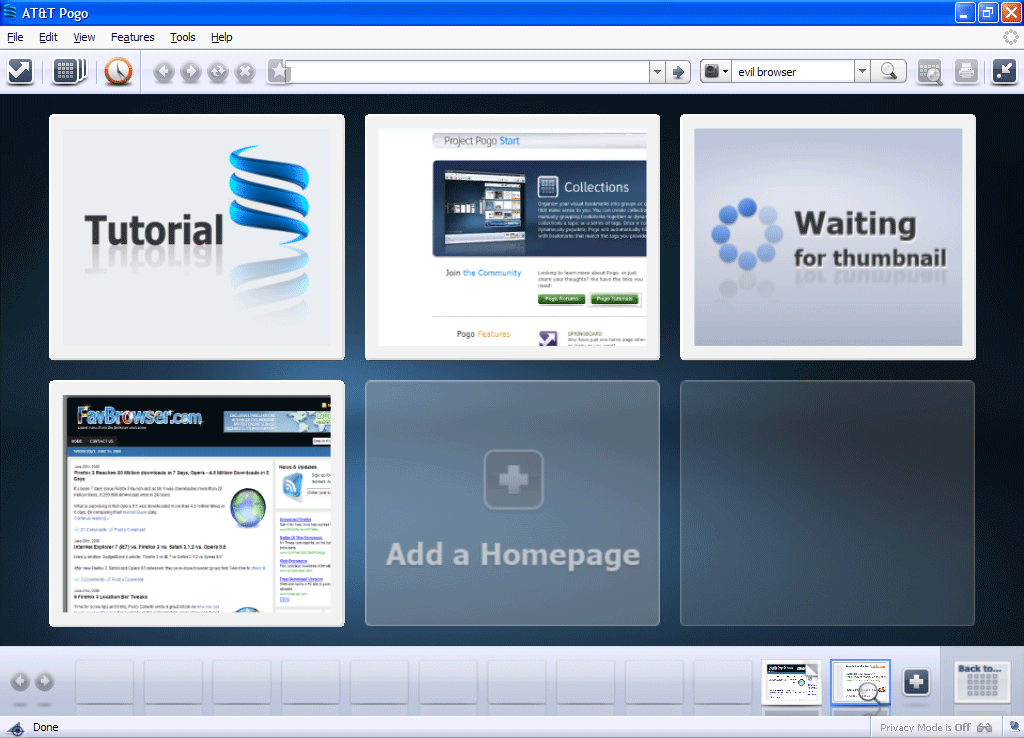Image resolution: width=1024 pixels, height=738 pixels.
Task: Expand the search history dropdown arrow
Action: pos(861,72)
